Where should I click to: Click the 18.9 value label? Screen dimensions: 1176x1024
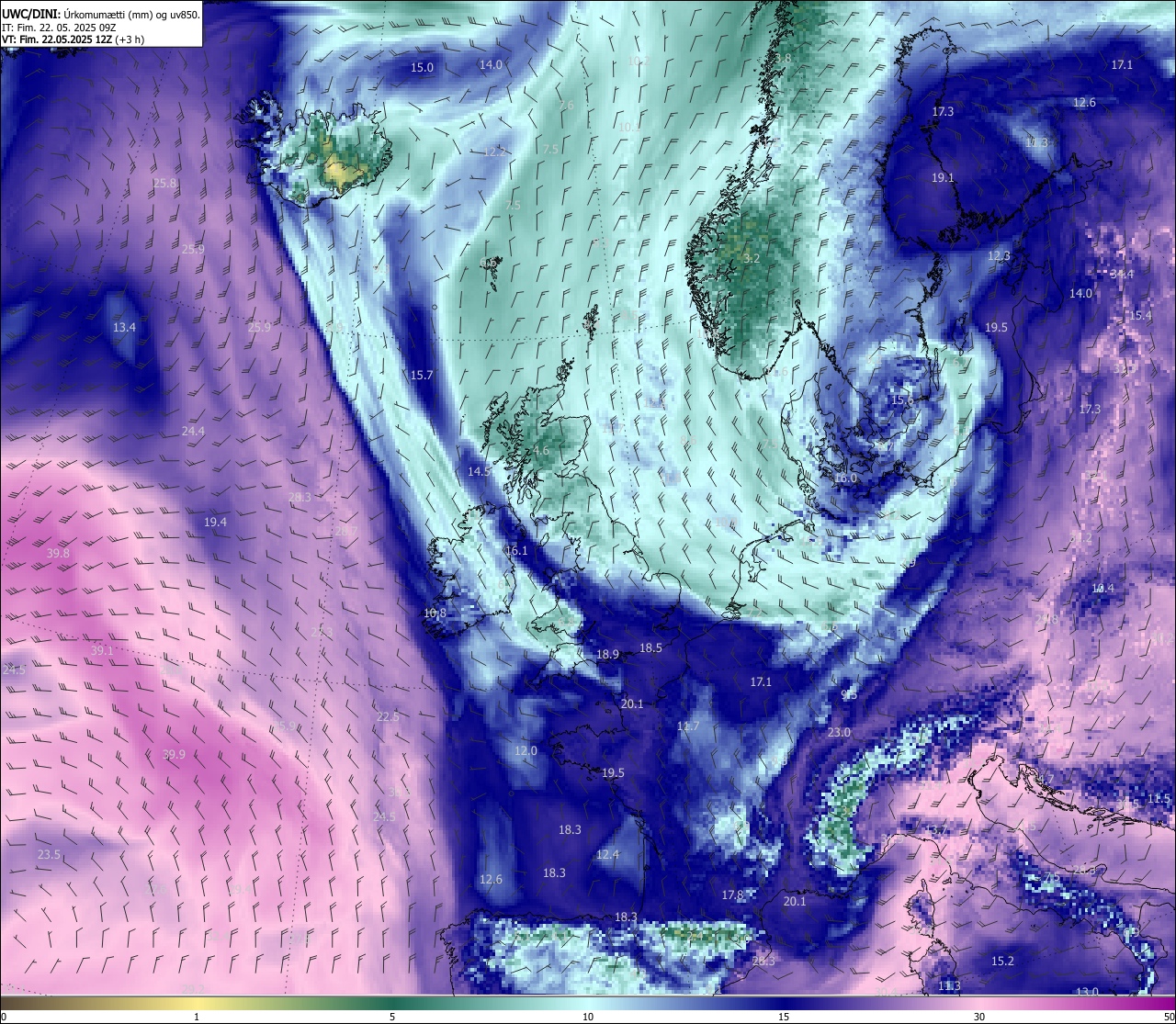click(607, 655)
